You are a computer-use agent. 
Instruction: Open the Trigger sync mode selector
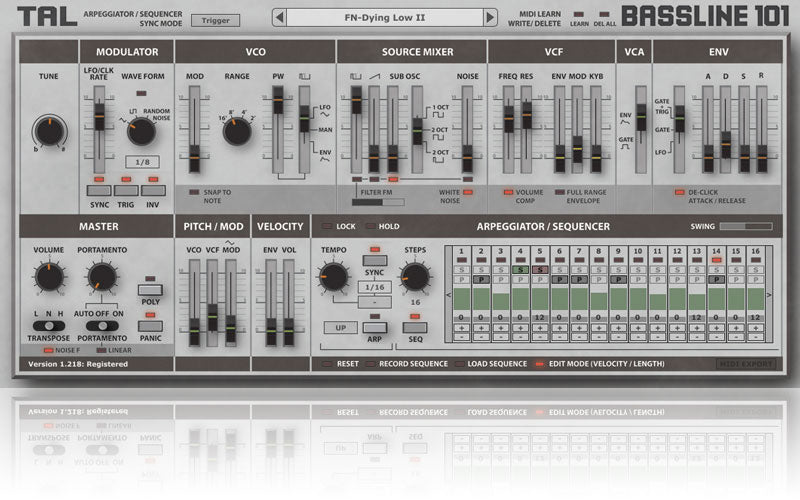(x=215, y=20)
